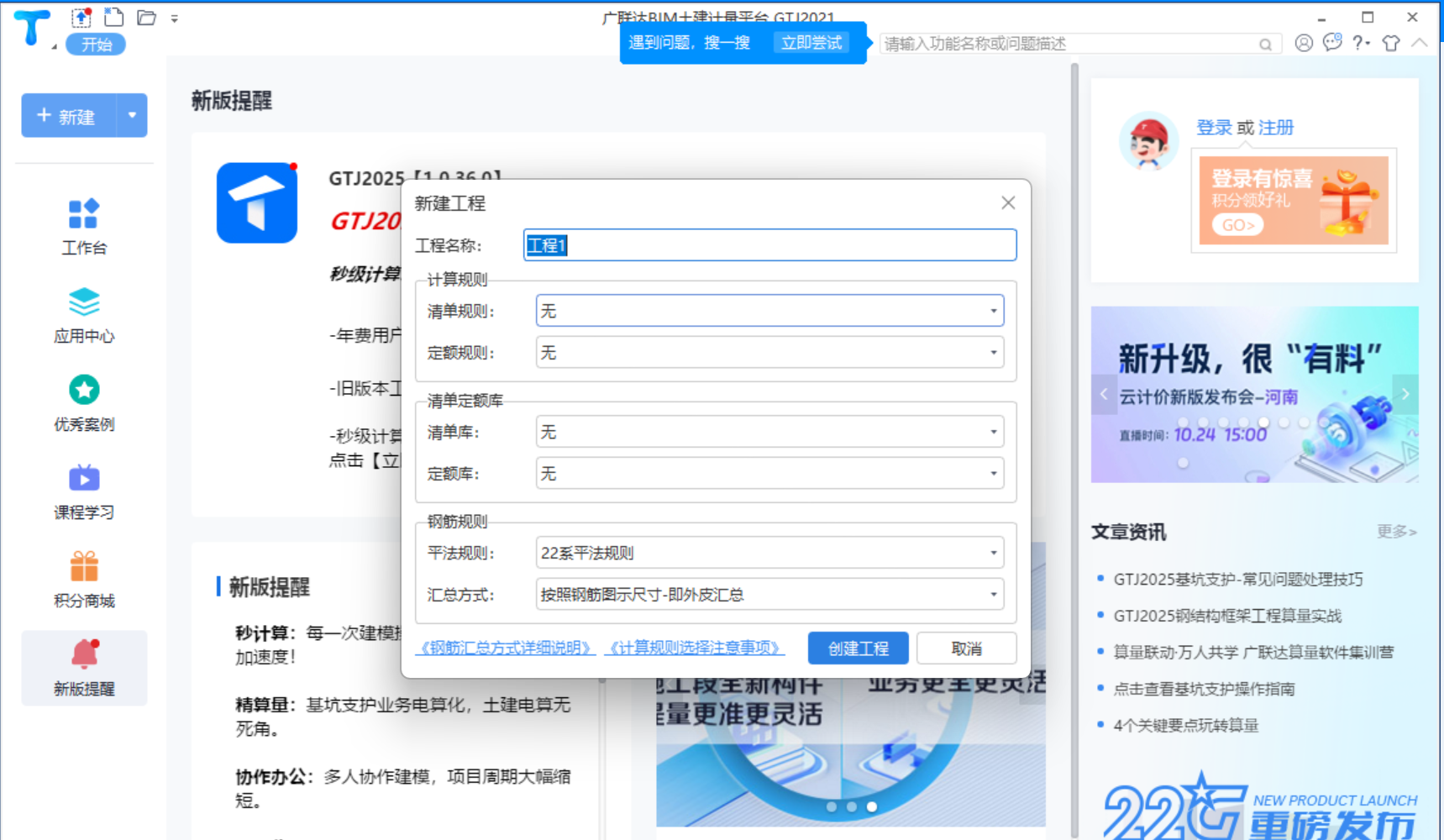Open article 4个关键要点玩转算量
1444x840 pixels.
tap(1185, 725)
